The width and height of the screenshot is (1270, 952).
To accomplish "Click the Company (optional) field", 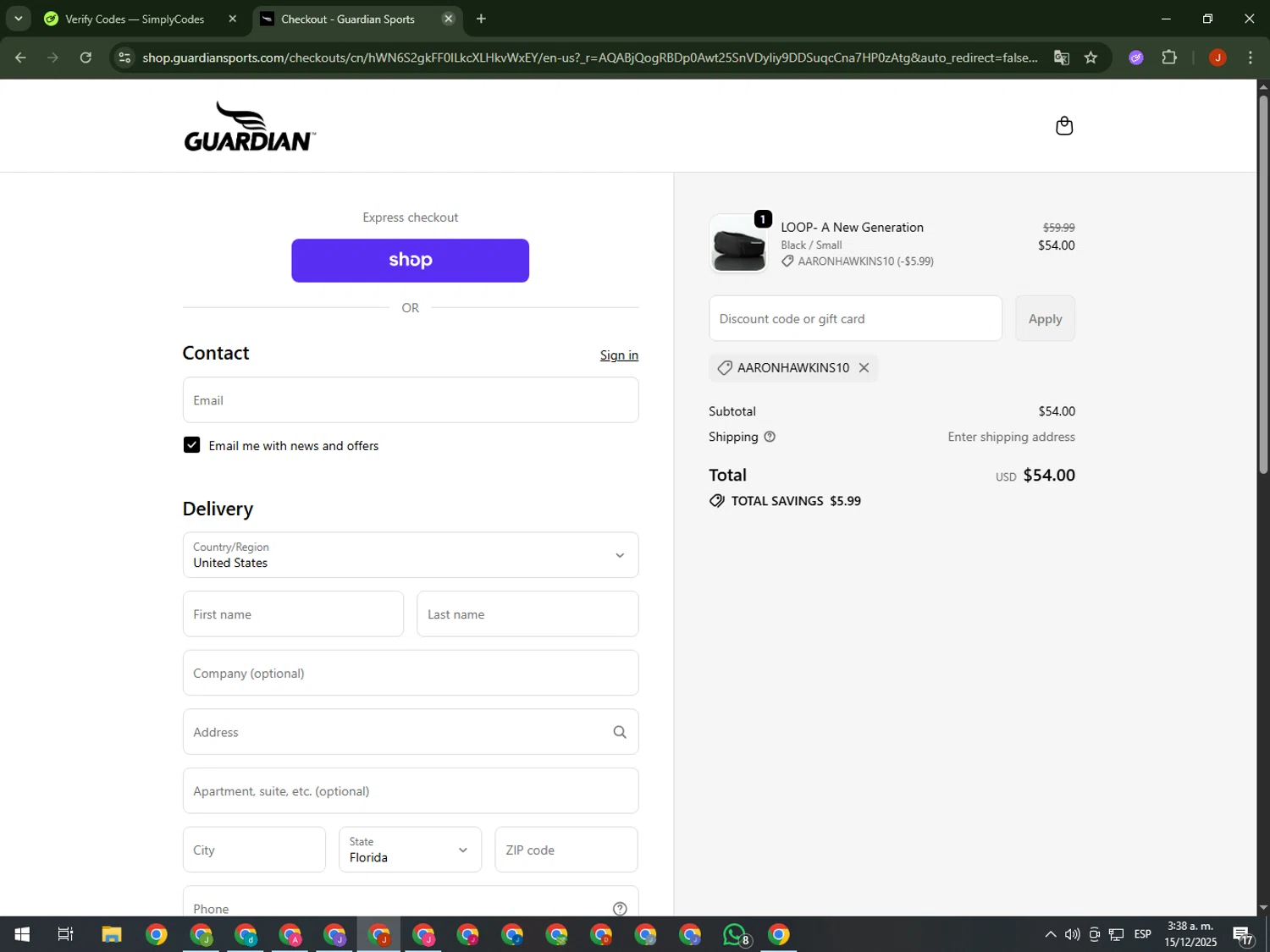I will 411,674.
